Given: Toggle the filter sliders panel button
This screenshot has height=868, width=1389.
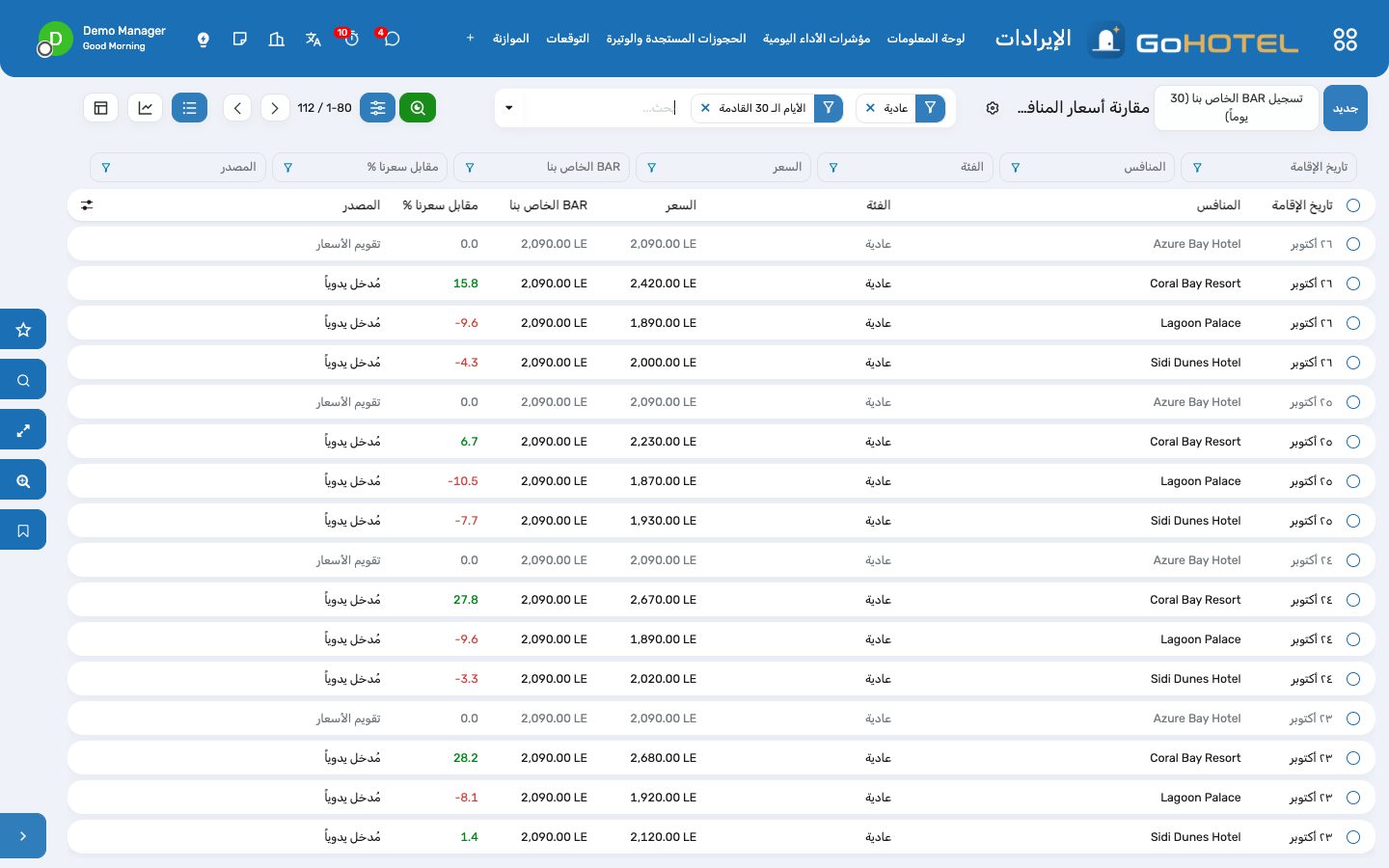Looking at the screenshot, I should (378, 108).
